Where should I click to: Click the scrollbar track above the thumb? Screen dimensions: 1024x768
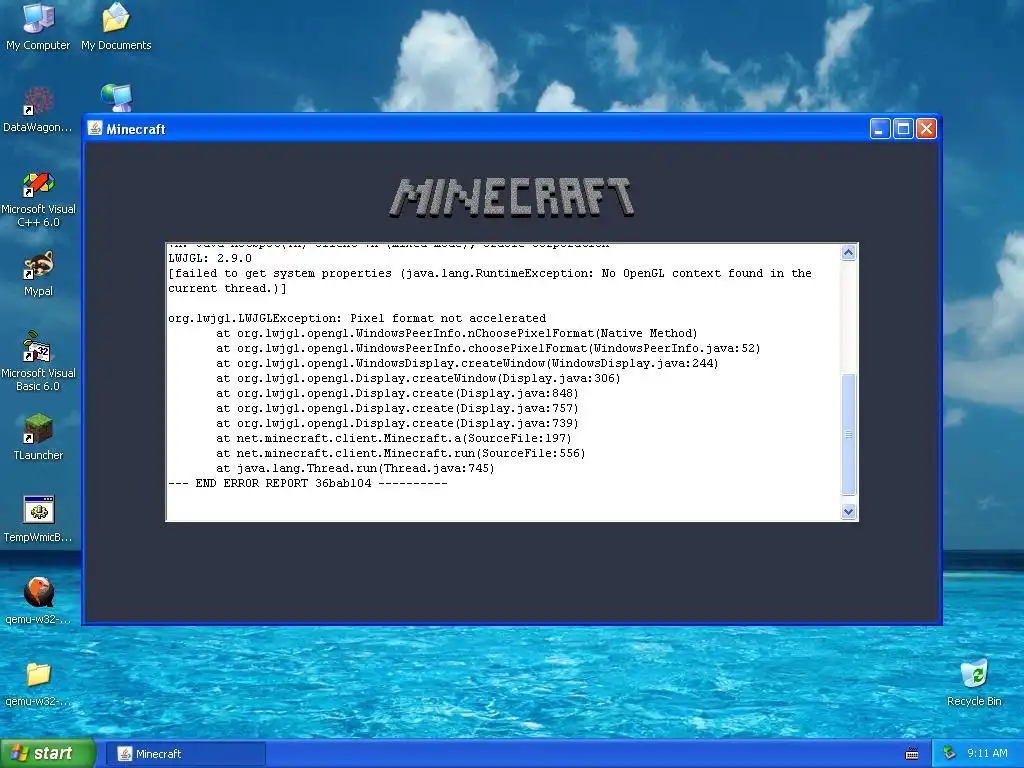(848, 317)
